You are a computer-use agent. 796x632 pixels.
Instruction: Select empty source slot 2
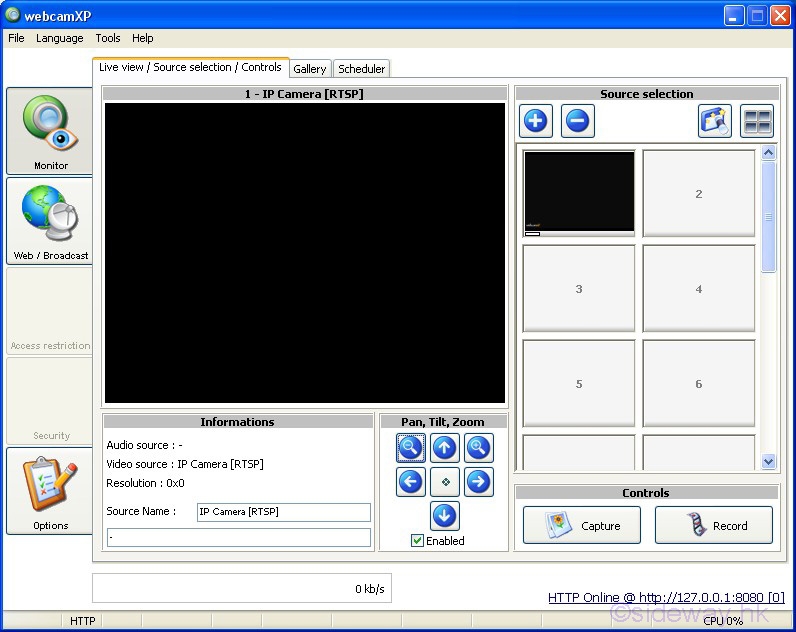(699, 193)
